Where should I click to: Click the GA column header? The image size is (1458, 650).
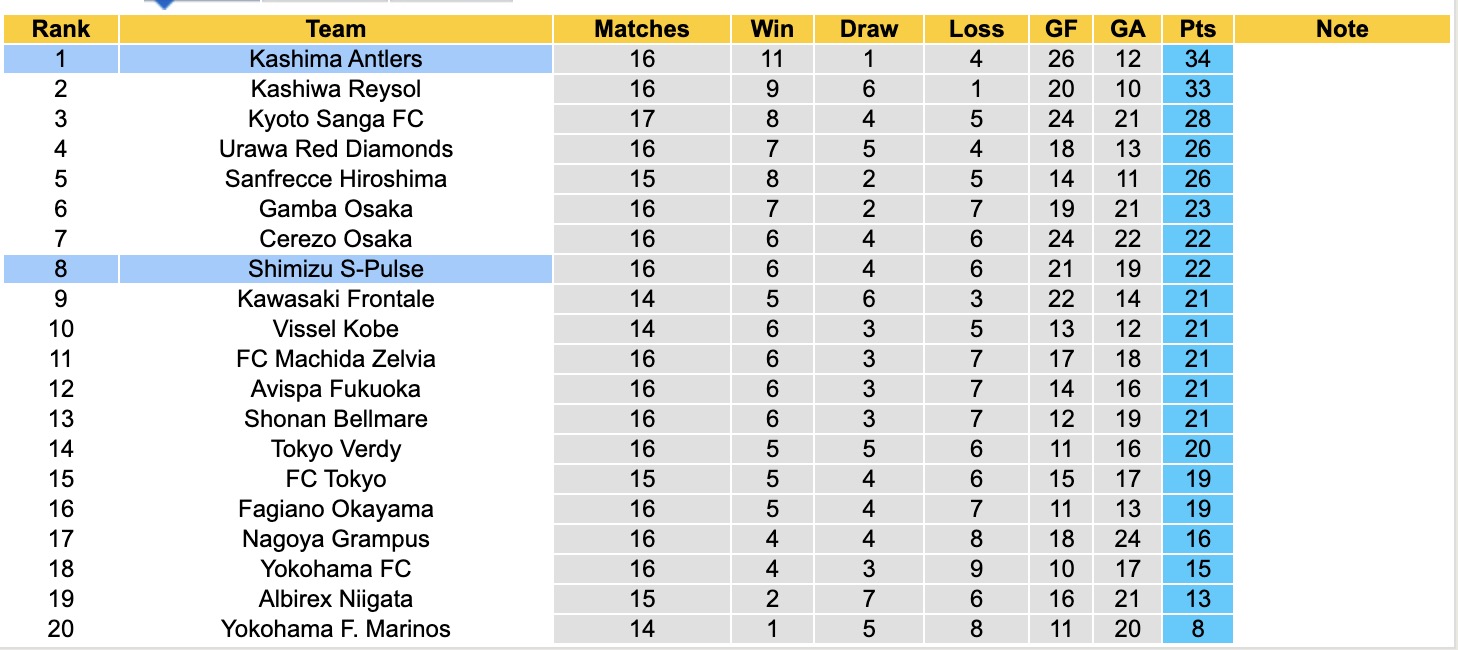[1127, 29]
